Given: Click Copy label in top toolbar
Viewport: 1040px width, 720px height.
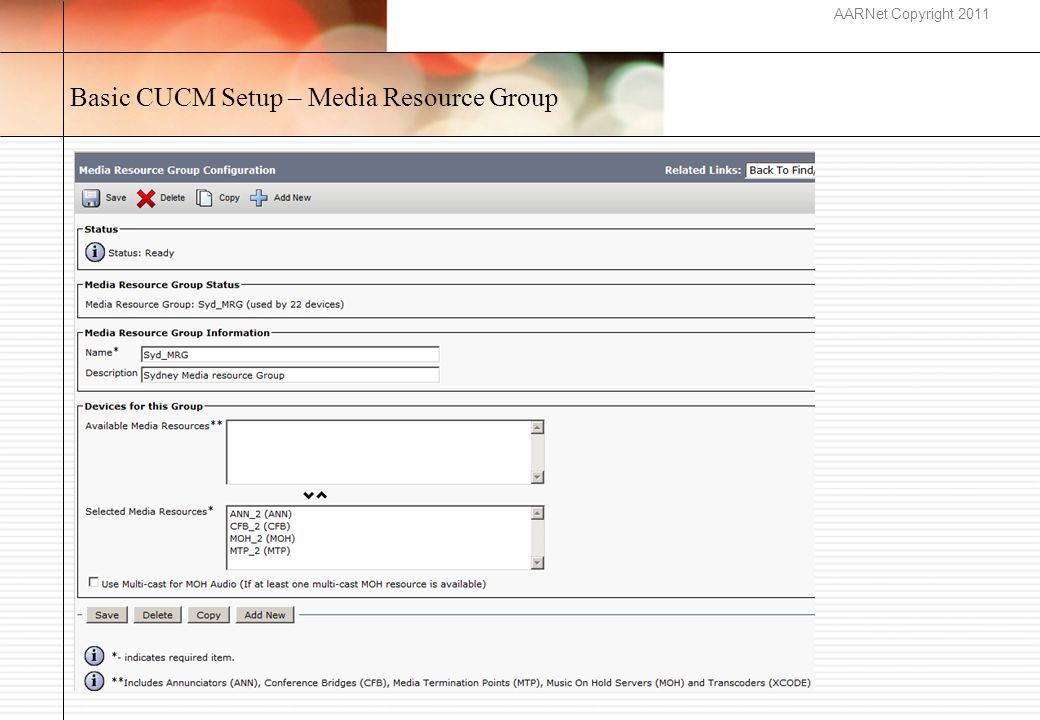Looking at the screenshot, I should tap(229, 198).
